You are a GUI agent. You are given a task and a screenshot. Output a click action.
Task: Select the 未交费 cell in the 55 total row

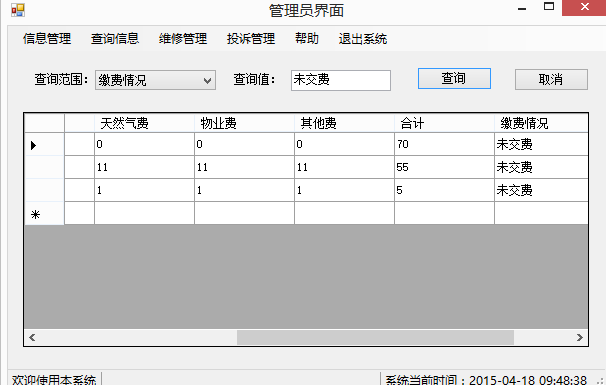[x=541, y=167]
